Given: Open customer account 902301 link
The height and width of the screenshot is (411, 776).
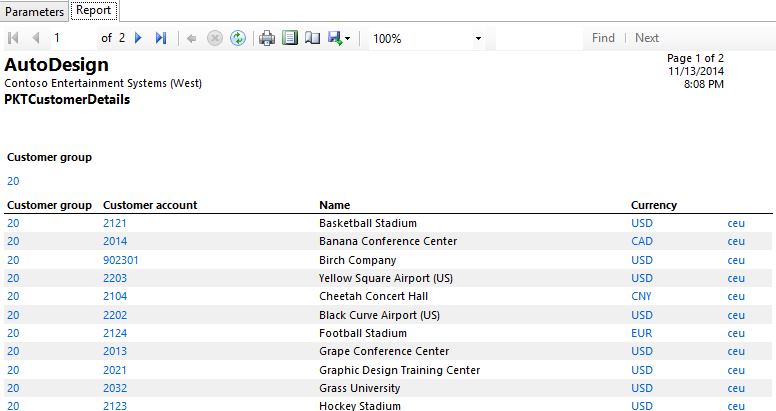Looking at the screenshot, I should click(x=121, y=260).
